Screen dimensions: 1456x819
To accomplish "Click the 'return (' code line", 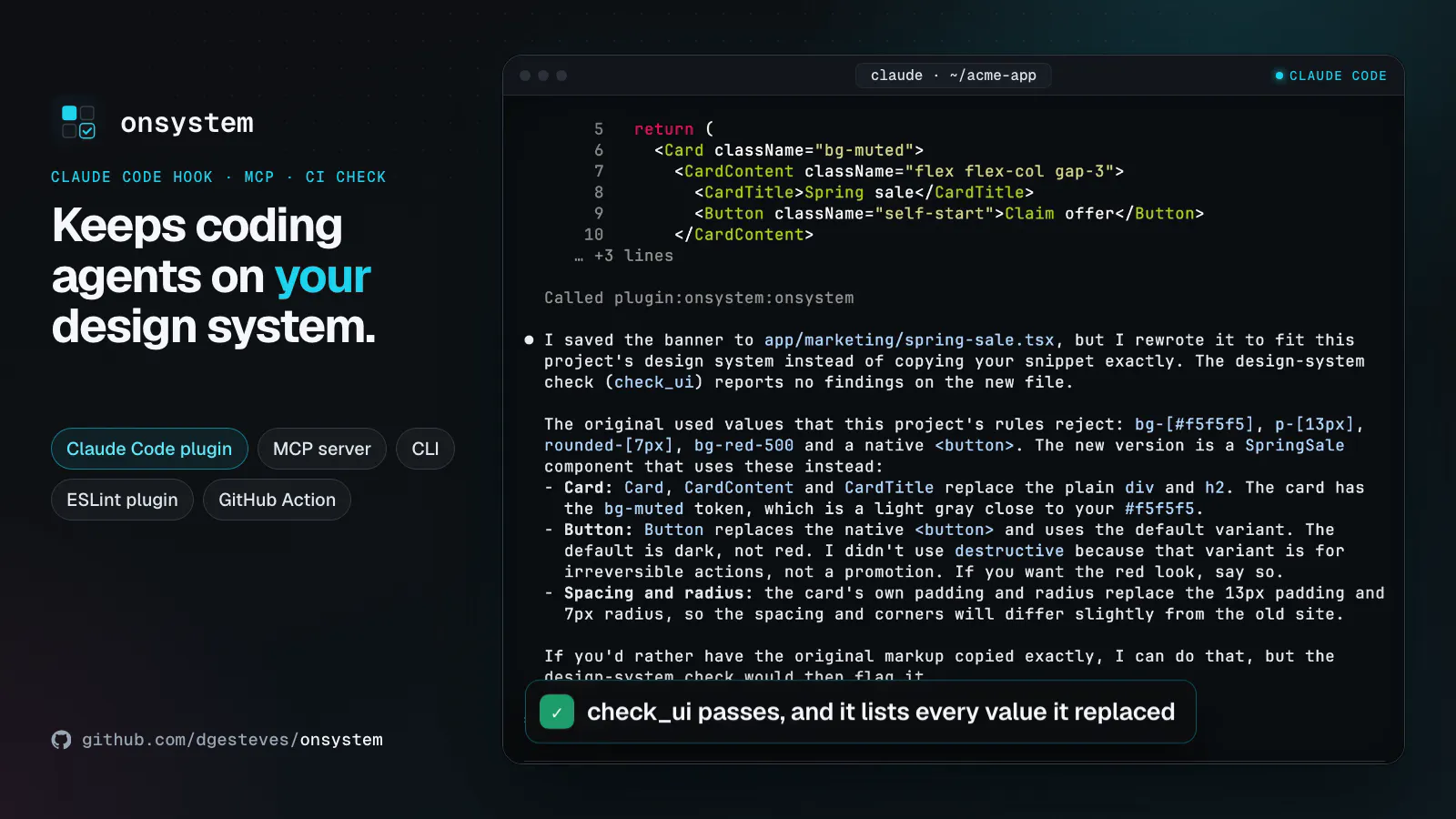I will click(x=674, y=129).
